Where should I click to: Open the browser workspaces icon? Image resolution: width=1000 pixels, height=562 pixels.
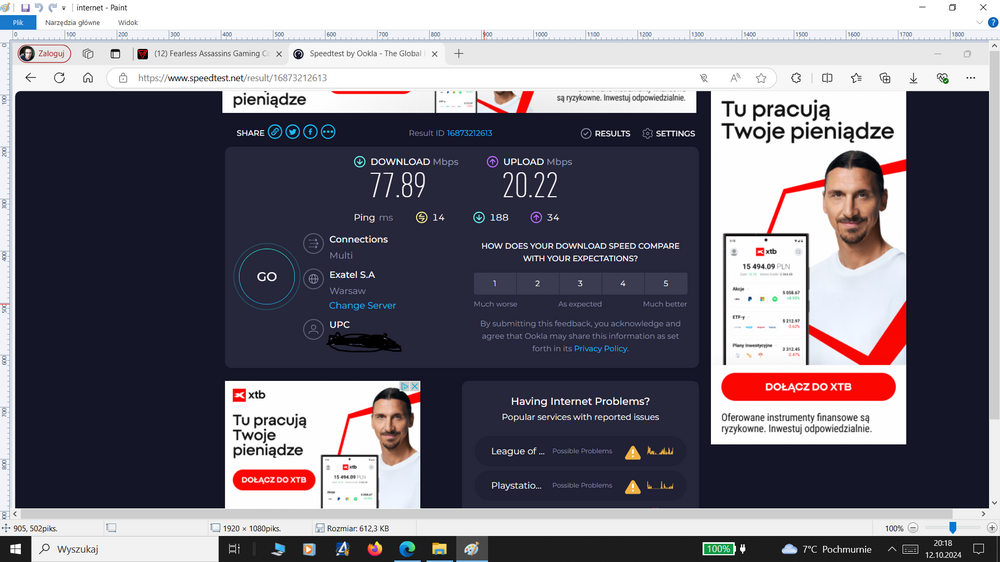click(x=88, y=54)
